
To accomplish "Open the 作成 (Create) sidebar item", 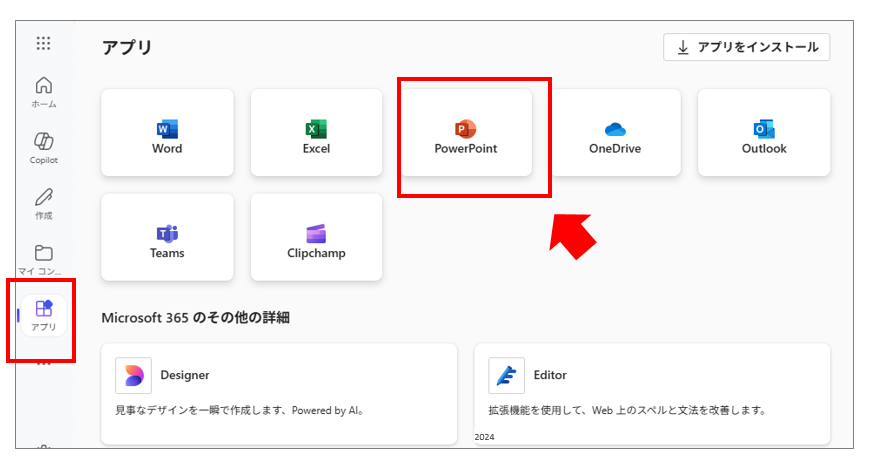I will (x=43, y=204).
